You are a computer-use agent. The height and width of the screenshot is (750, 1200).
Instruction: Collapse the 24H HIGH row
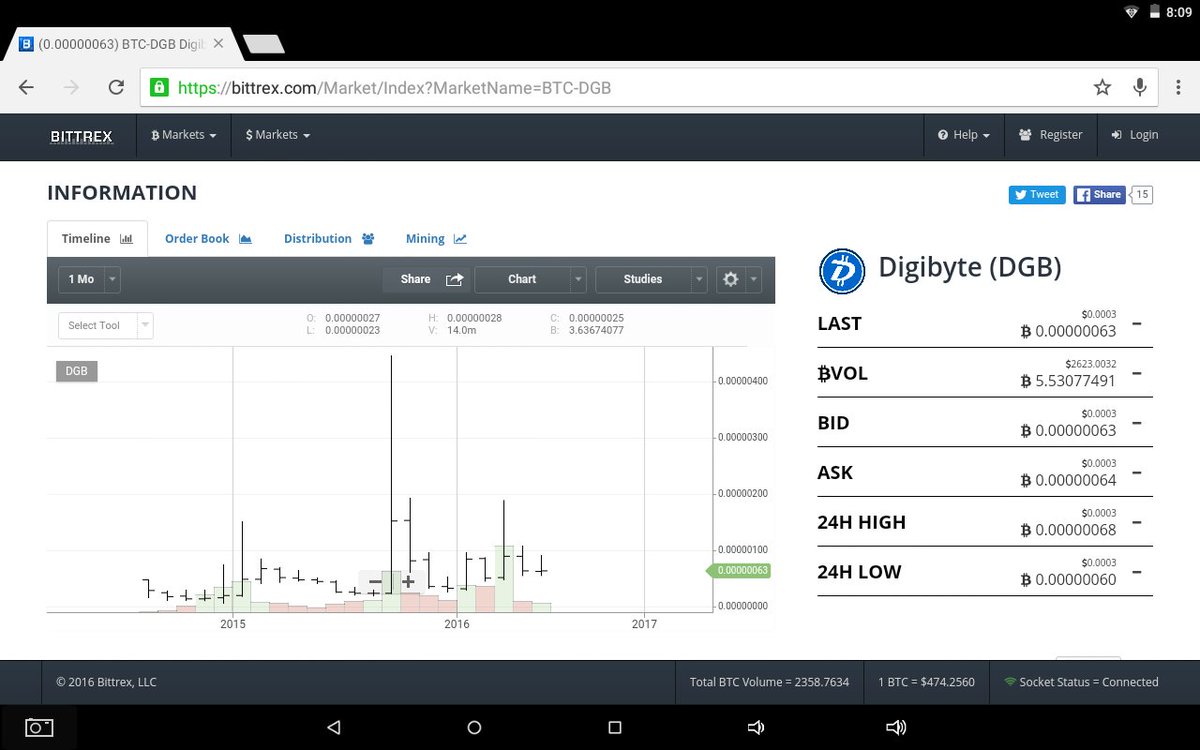tap(1137, 522)
